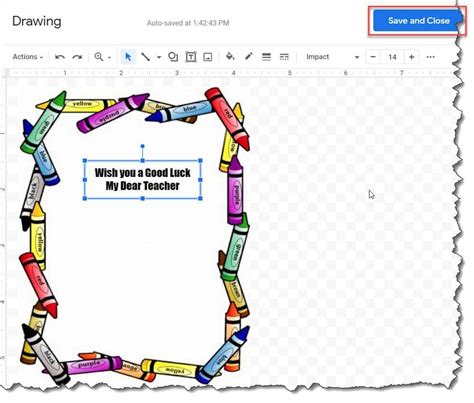474x403 pixels.
Task: Open the border dash option
Action: click(x=284, y=57)
